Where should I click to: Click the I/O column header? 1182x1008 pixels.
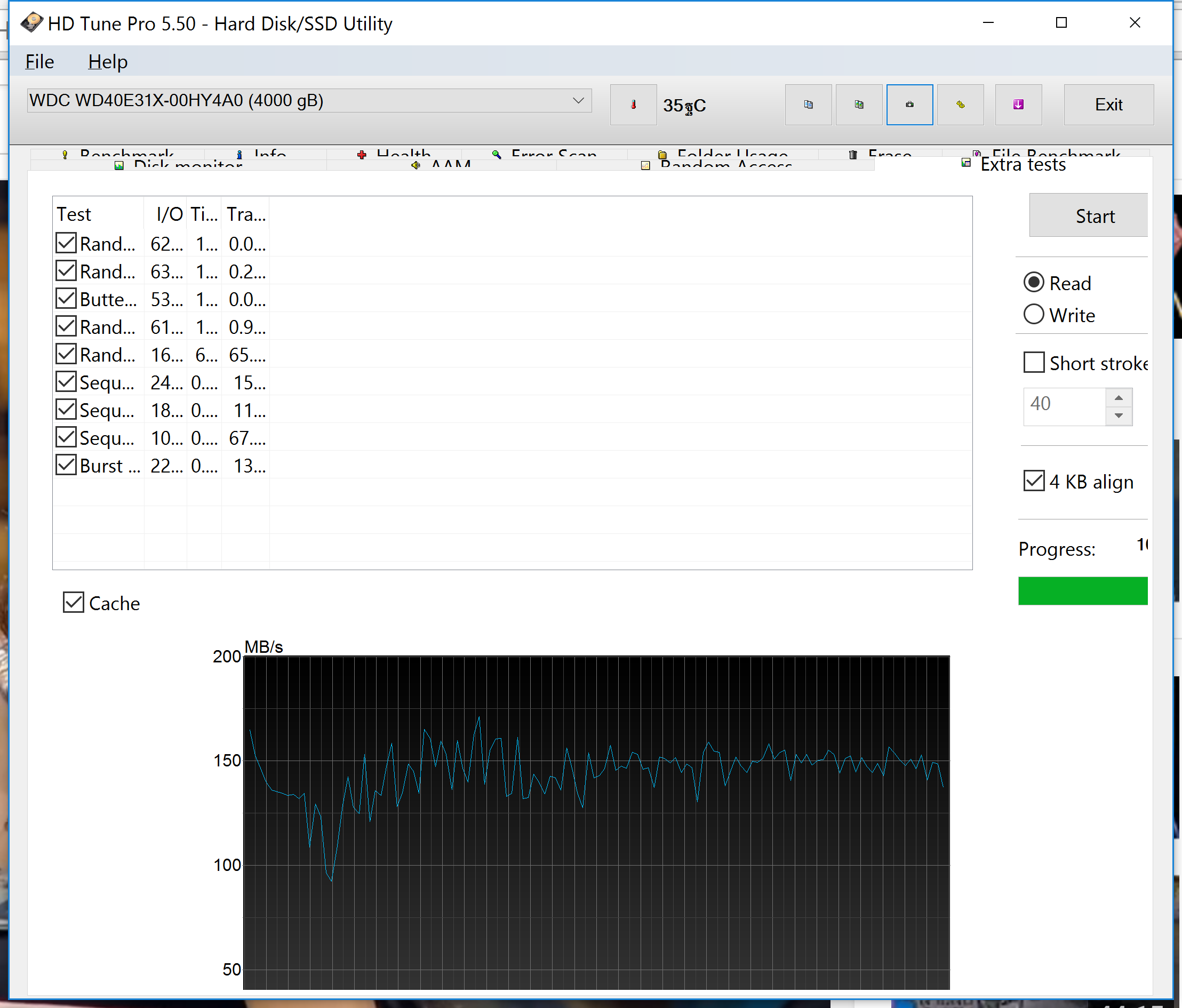click(165, 214)
